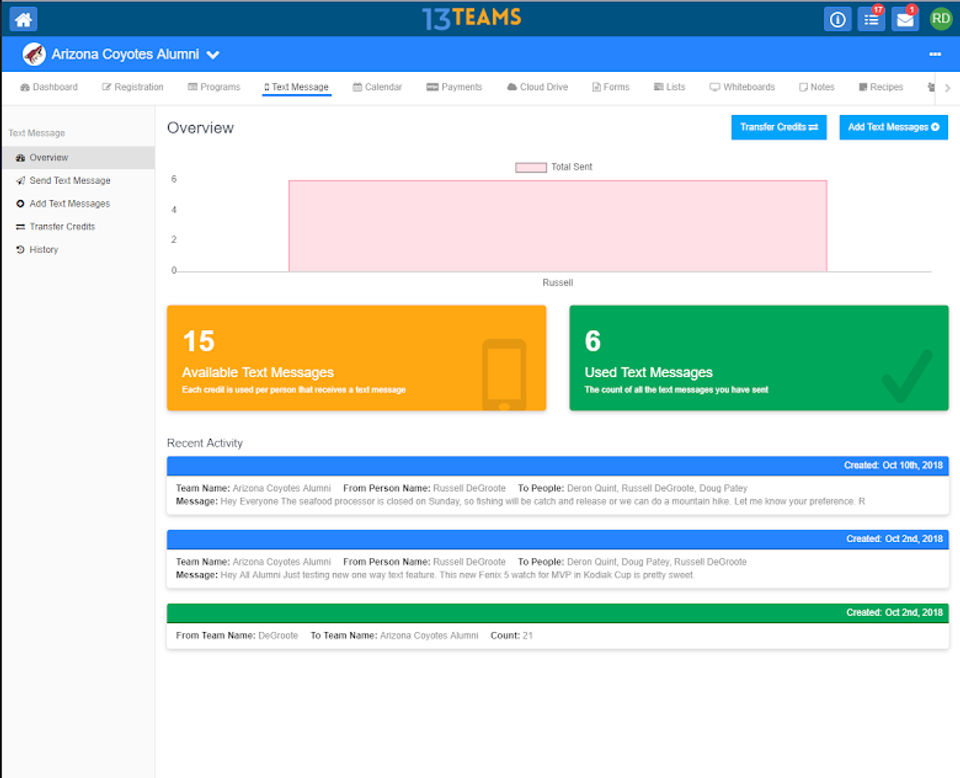Click the blue Transfer Credits button
960x778 pixels.
[x=779, y=127]
